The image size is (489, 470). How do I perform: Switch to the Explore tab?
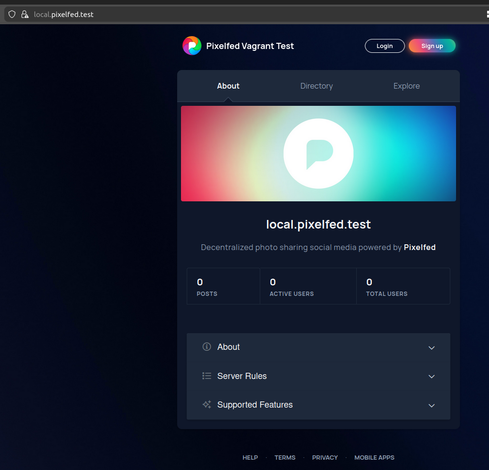pos(406,86)
